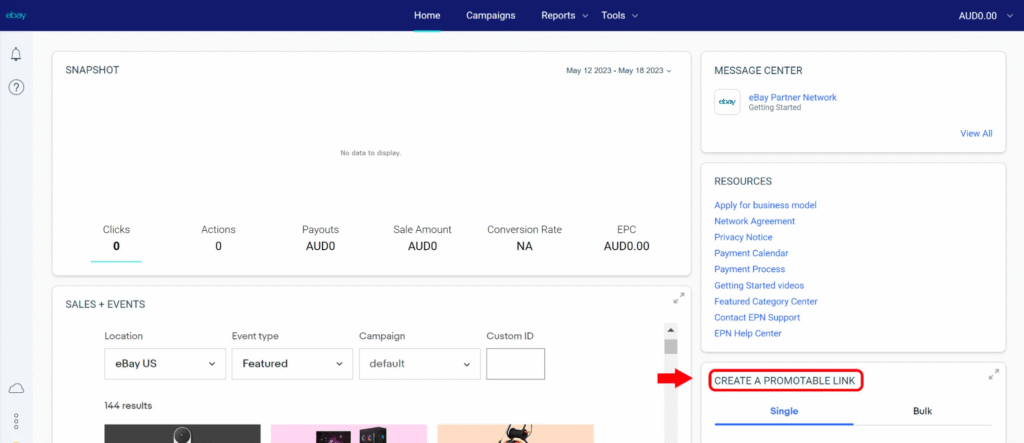
Task: Click View All in Message Center
Action: click(x=976, y=133)
